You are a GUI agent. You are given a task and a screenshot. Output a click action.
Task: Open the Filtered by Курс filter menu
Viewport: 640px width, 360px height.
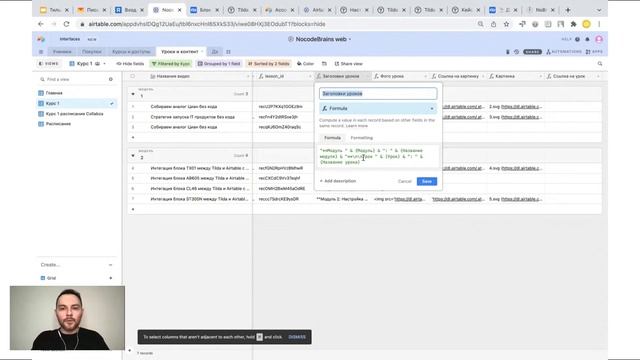(171, 64)
